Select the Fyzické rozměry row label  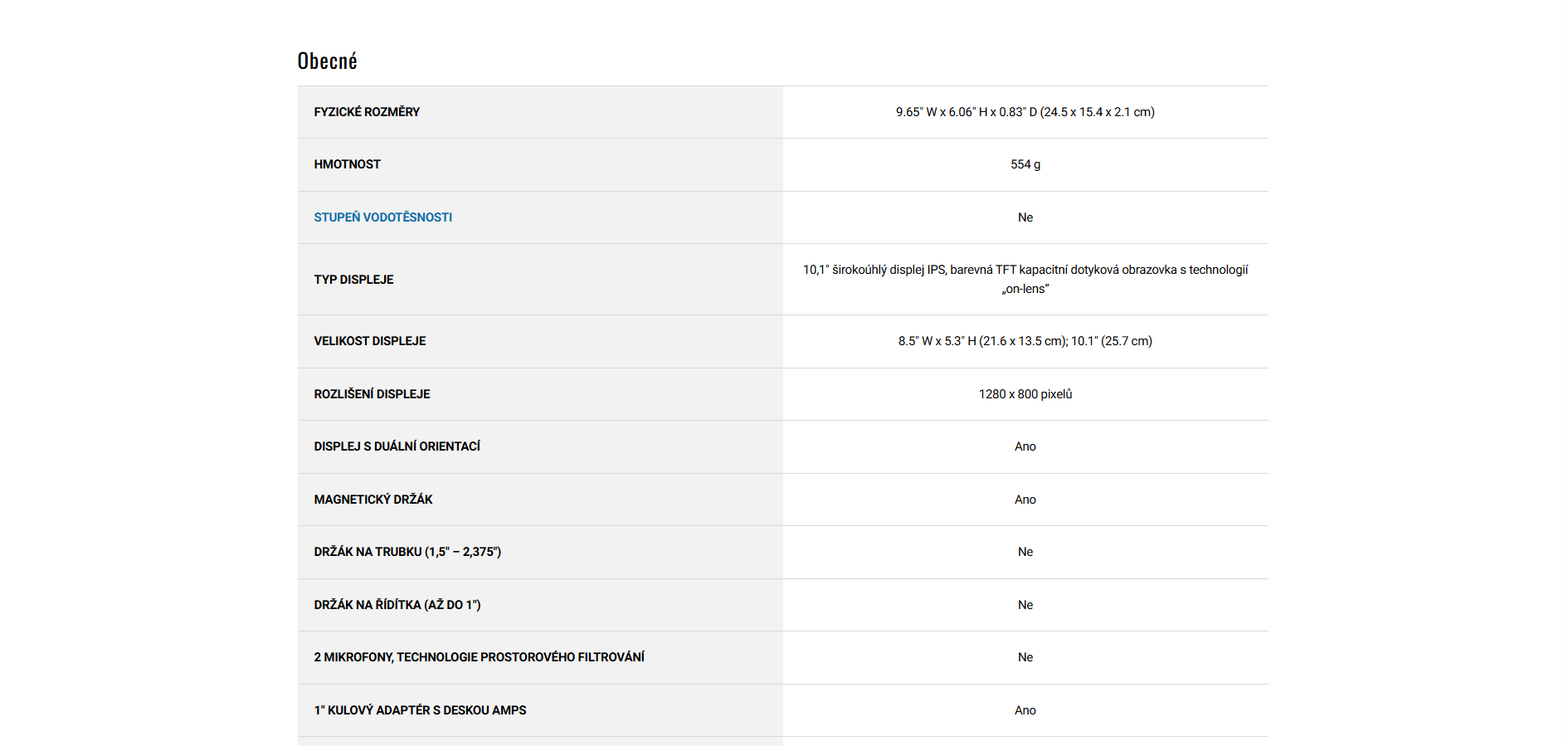point(367,112)
